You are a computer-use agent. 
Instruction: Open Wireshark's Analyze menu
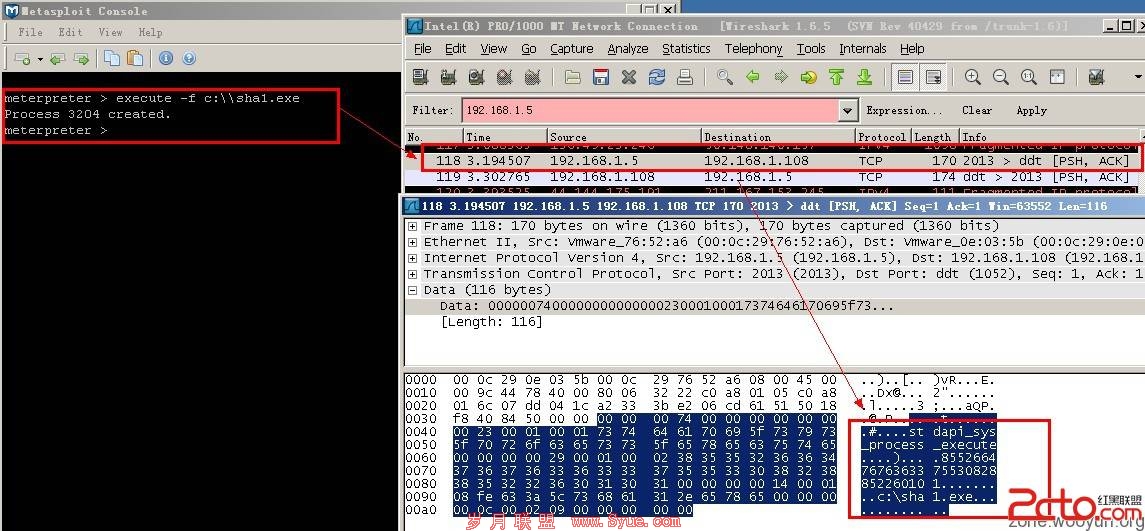point(627,49)
